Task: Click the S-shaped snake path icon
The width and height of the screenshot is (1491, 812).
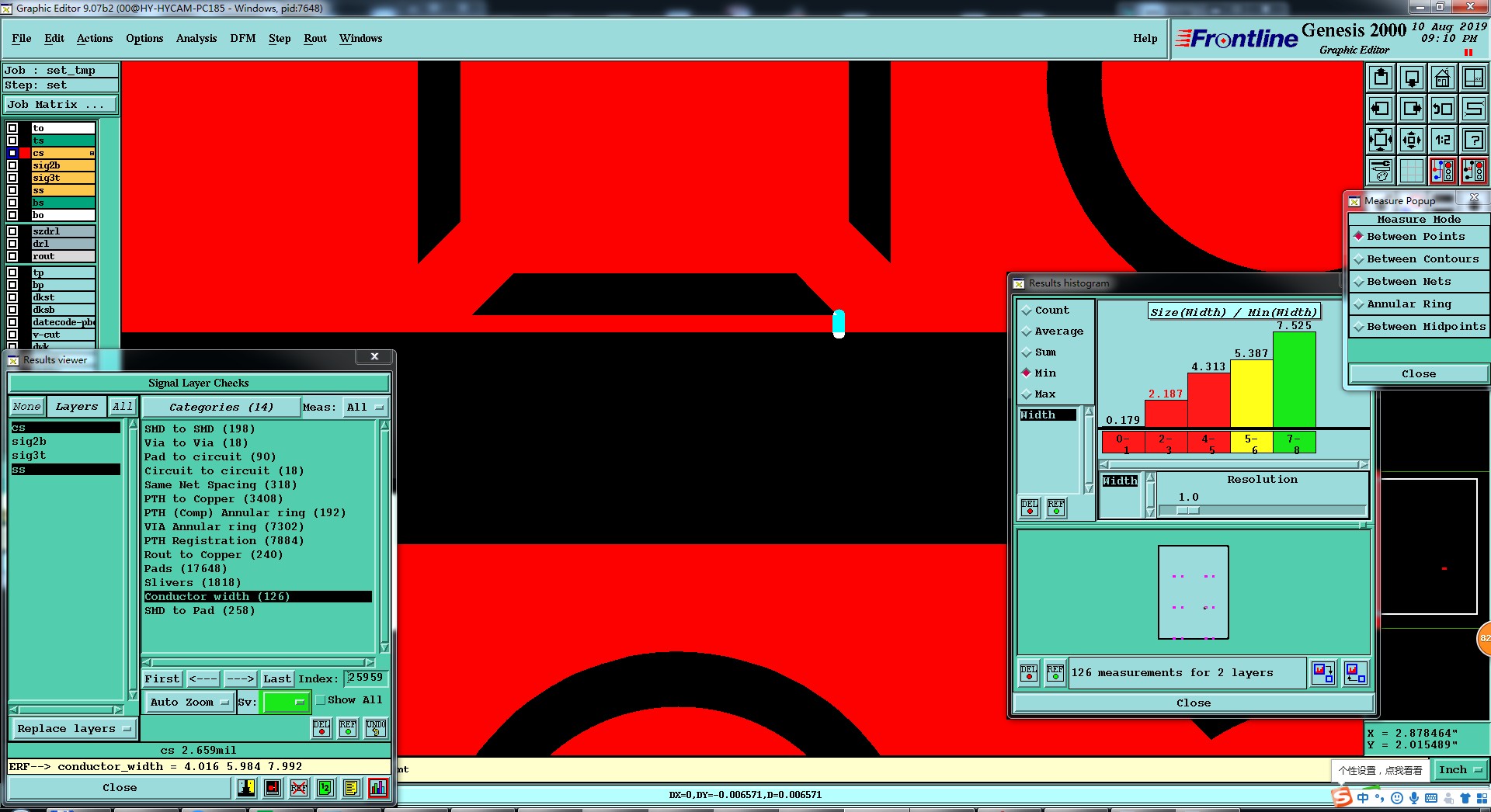Action: (x=1474, y=109)
